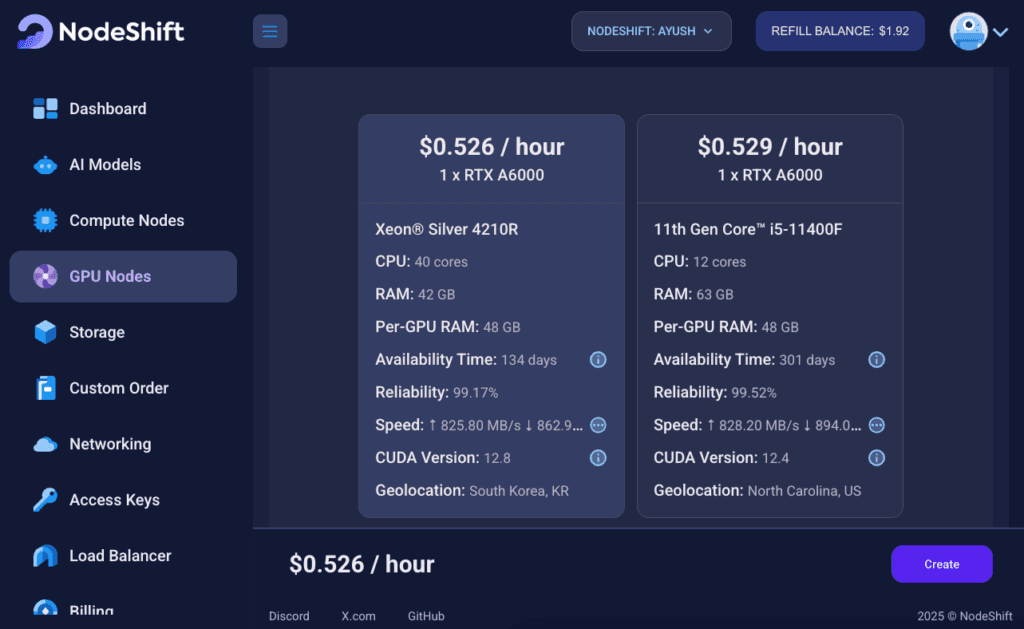Navigate to Compute Nodes

pos(123,220)
